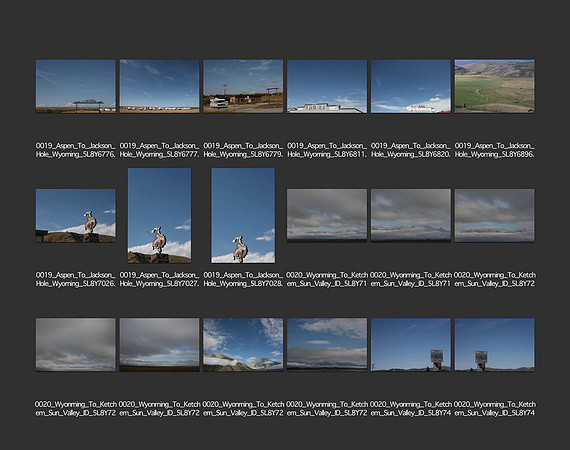
Task: Click the filename ending 5L8Y7028
Action: 243,279
